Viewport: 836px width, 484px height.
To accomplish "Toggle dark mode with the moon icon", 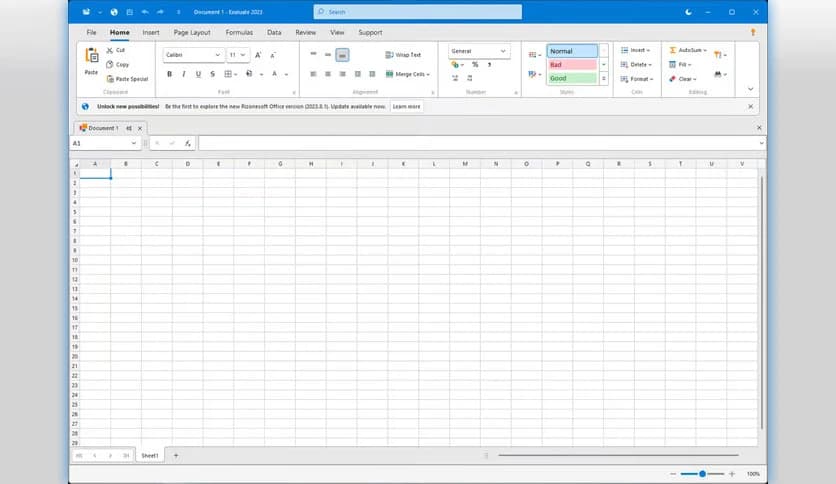I will [688, 12].
